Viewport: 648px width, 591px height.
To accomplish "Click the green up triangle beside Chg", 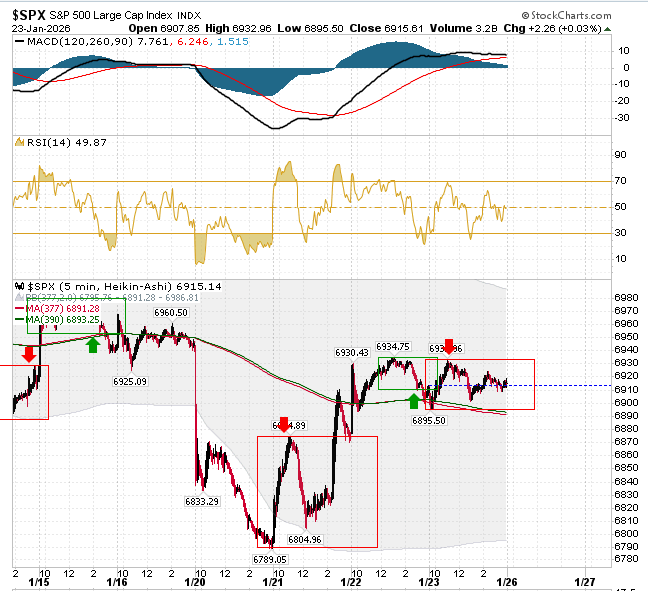I will [607, 29].
